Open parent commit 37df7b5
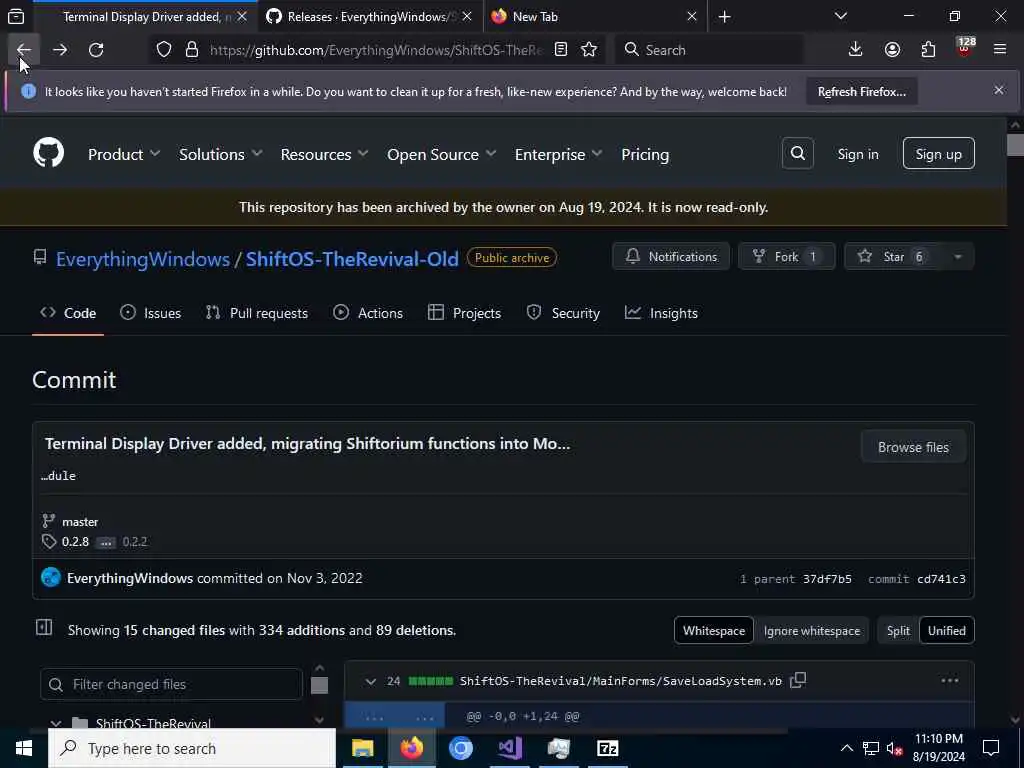1024x768 pixels. 827,579
